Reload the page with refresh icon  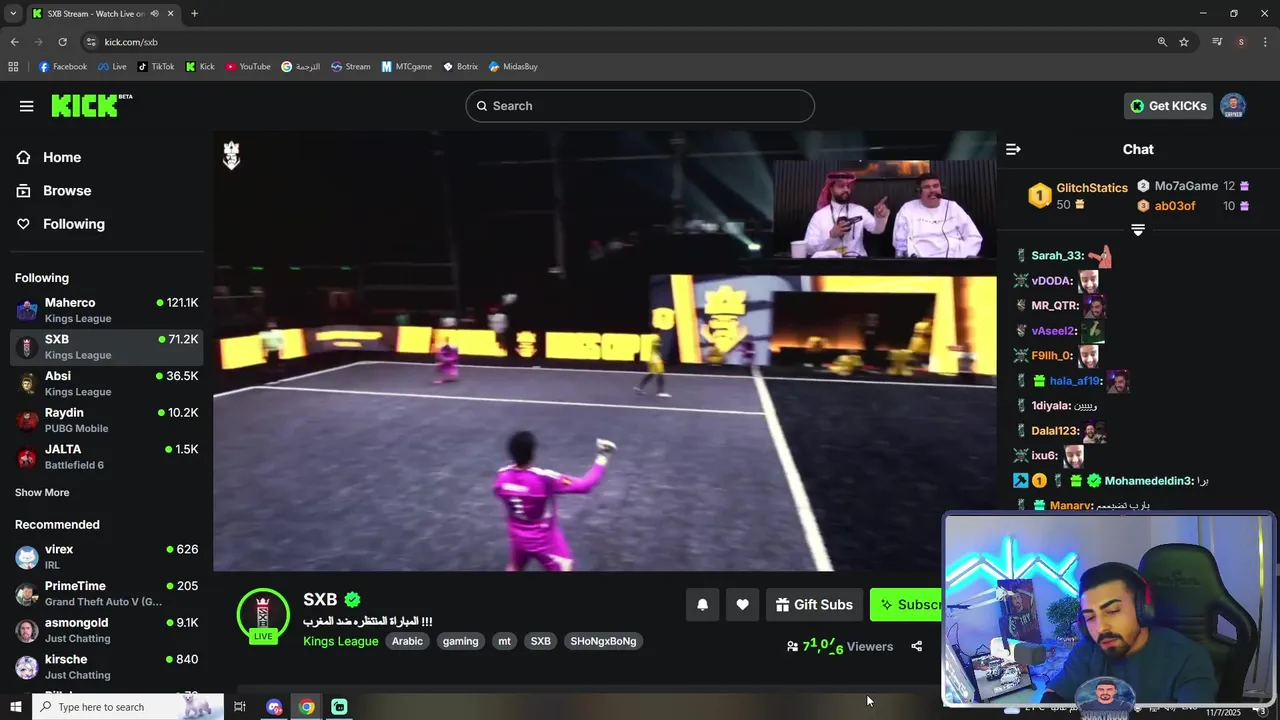62,42
